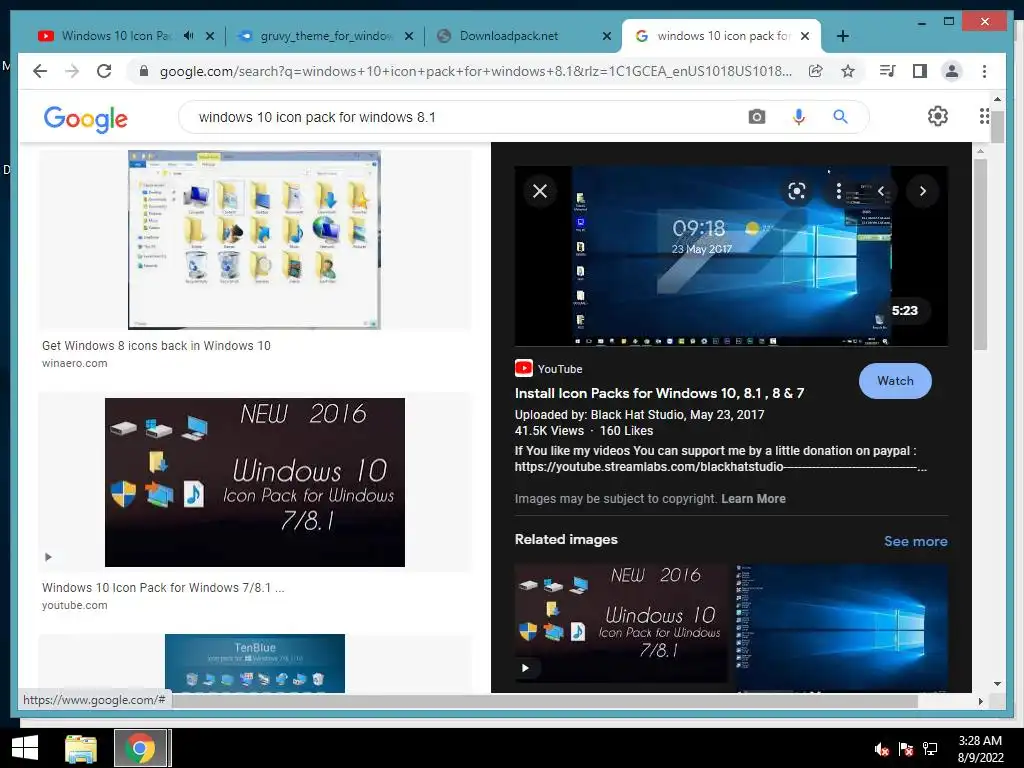
Task: Open Windows 10 Icon Pack youtube.com result
Action: tap(163, 588)
